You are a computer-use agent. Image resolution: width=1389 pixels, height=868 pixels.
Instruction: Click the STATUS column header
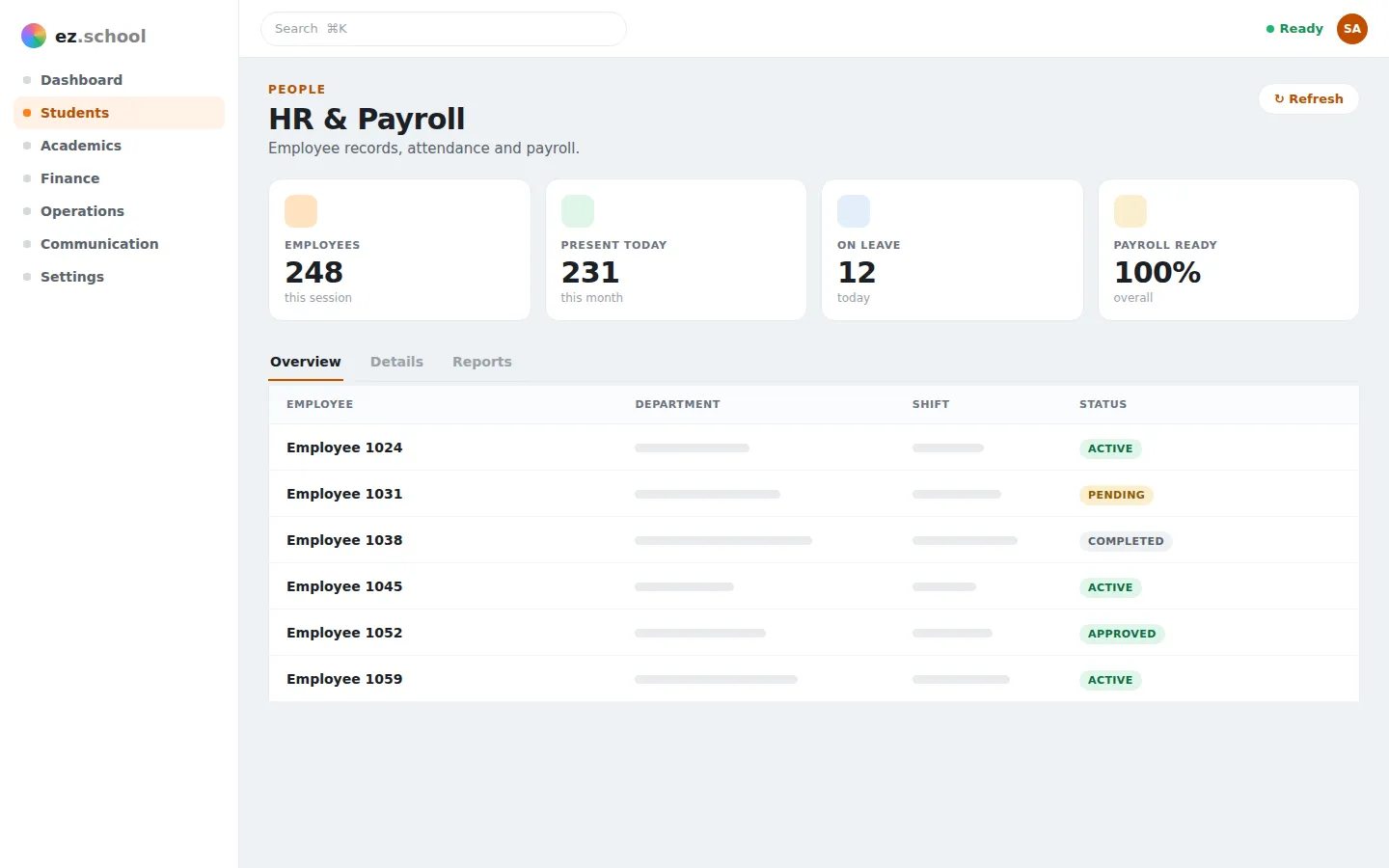tap(1103, 404)
